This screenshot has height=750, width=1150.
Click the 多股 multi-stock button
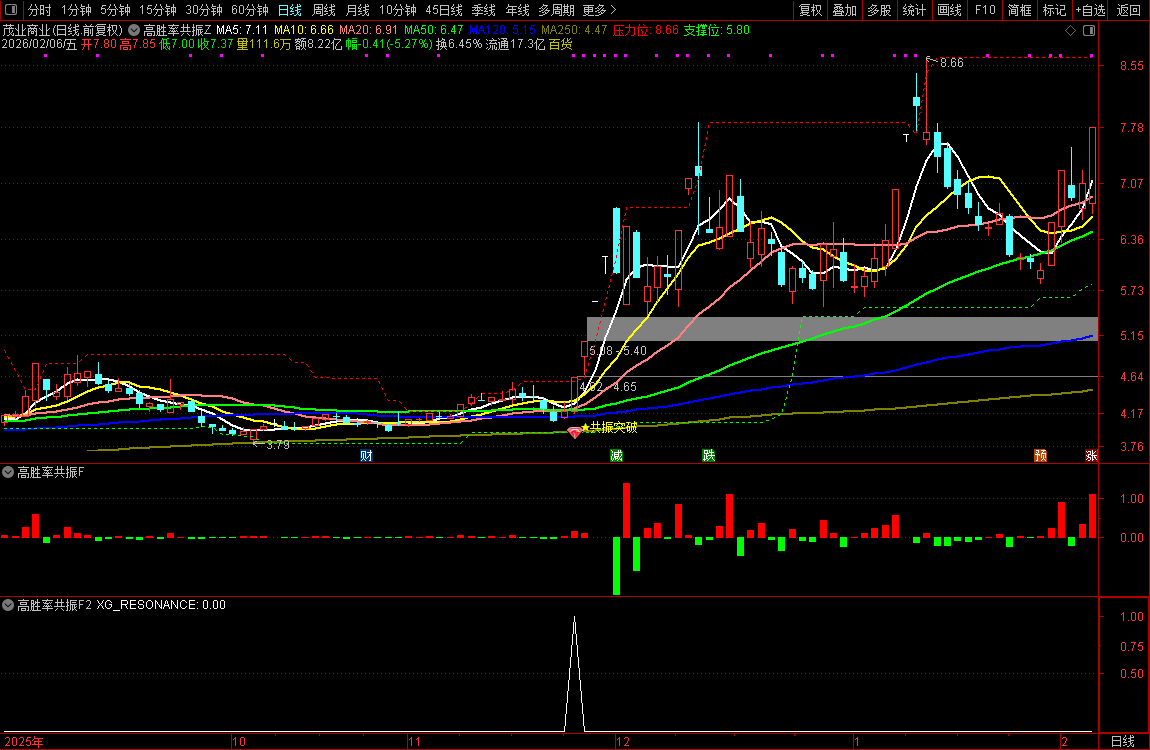point(879,10)
